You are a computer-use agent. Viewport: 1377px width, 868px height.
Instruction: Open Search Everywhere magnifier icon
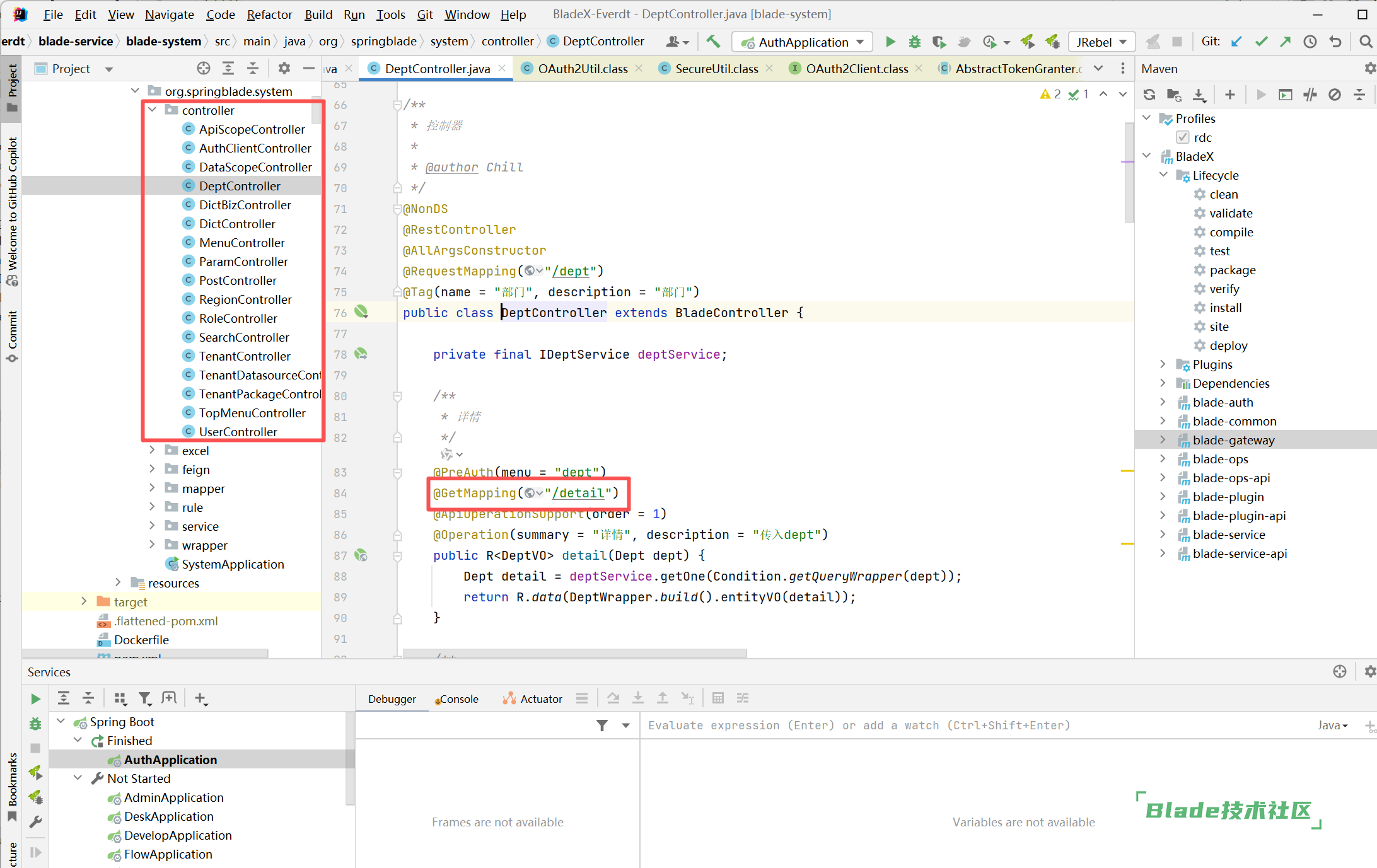click(x=1365, y=42)
